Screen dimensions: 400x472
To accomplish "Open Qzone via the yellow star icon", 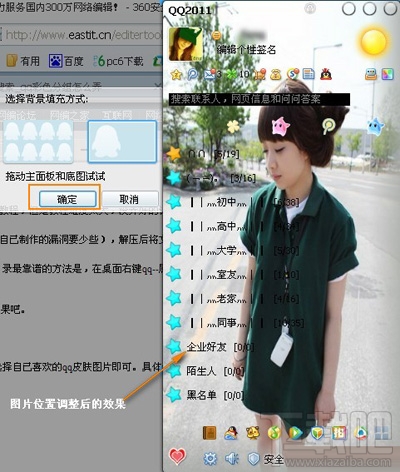I will coord(176,74).
